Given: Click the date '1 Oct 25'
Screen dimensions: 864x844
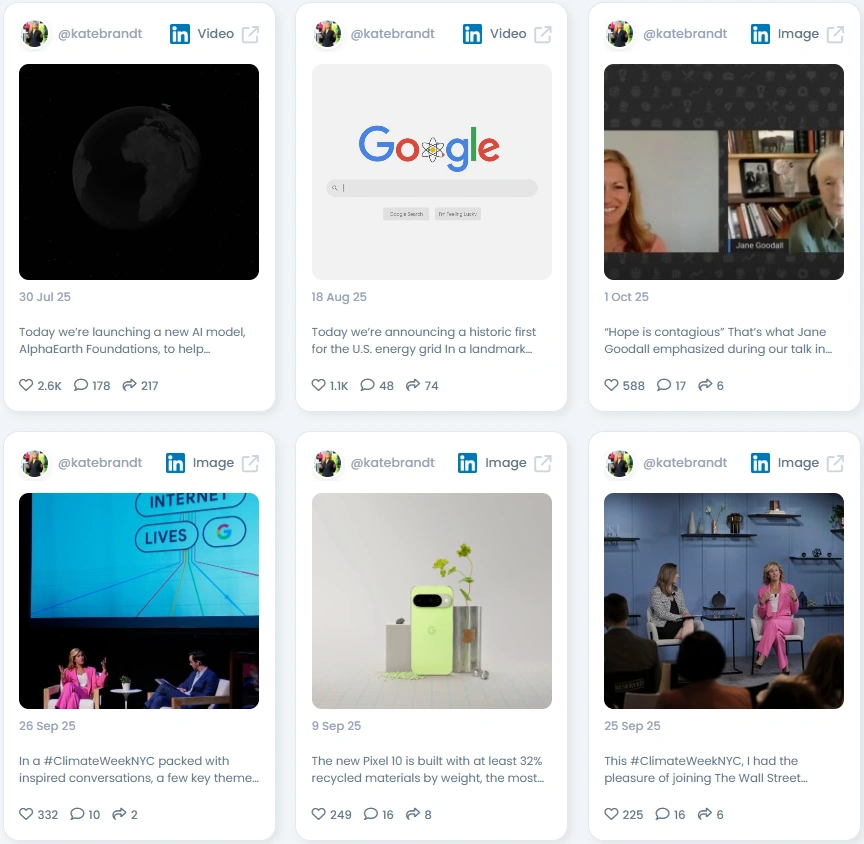Looking at the screenshot, I should tap(627, 297).
